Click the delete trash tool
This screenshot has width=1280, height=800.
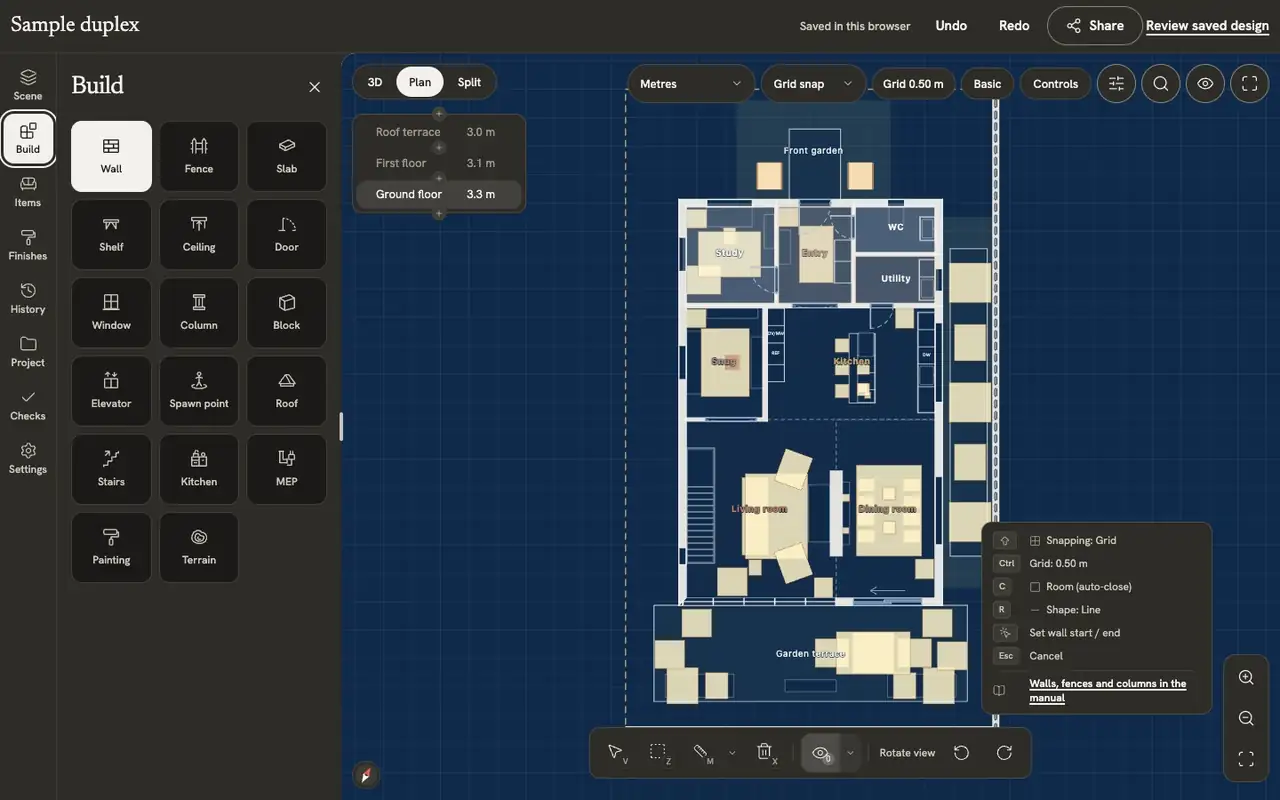tap(765, 752)
